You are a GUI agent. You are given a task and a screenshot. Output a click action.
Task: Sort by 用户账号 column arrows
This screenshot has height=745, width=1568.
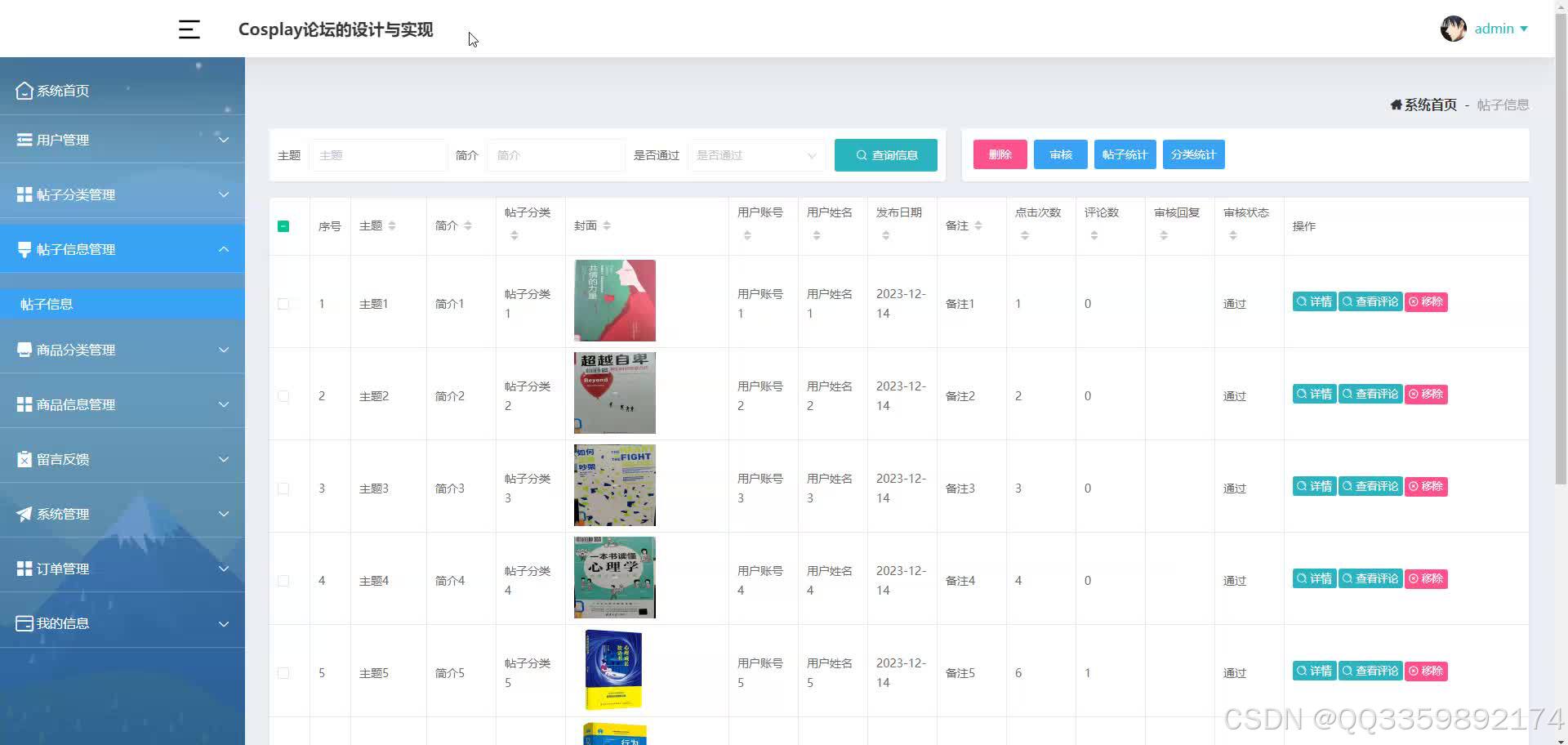pyautogui.click(x=747, y=235)
